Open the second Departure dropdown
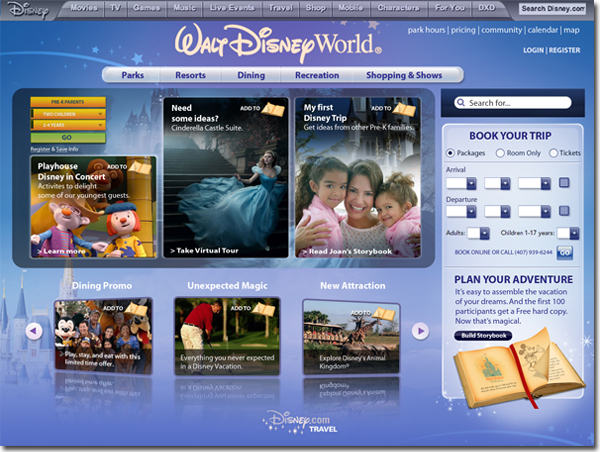This screenshot has width=600, height=452. 497,211
